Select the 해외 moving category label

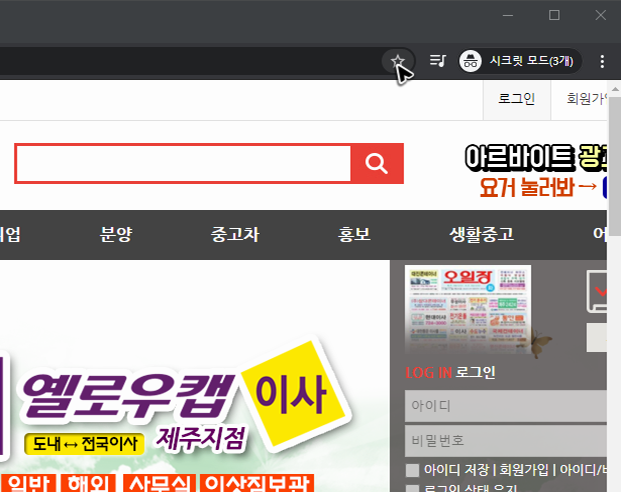click(88, 483)
